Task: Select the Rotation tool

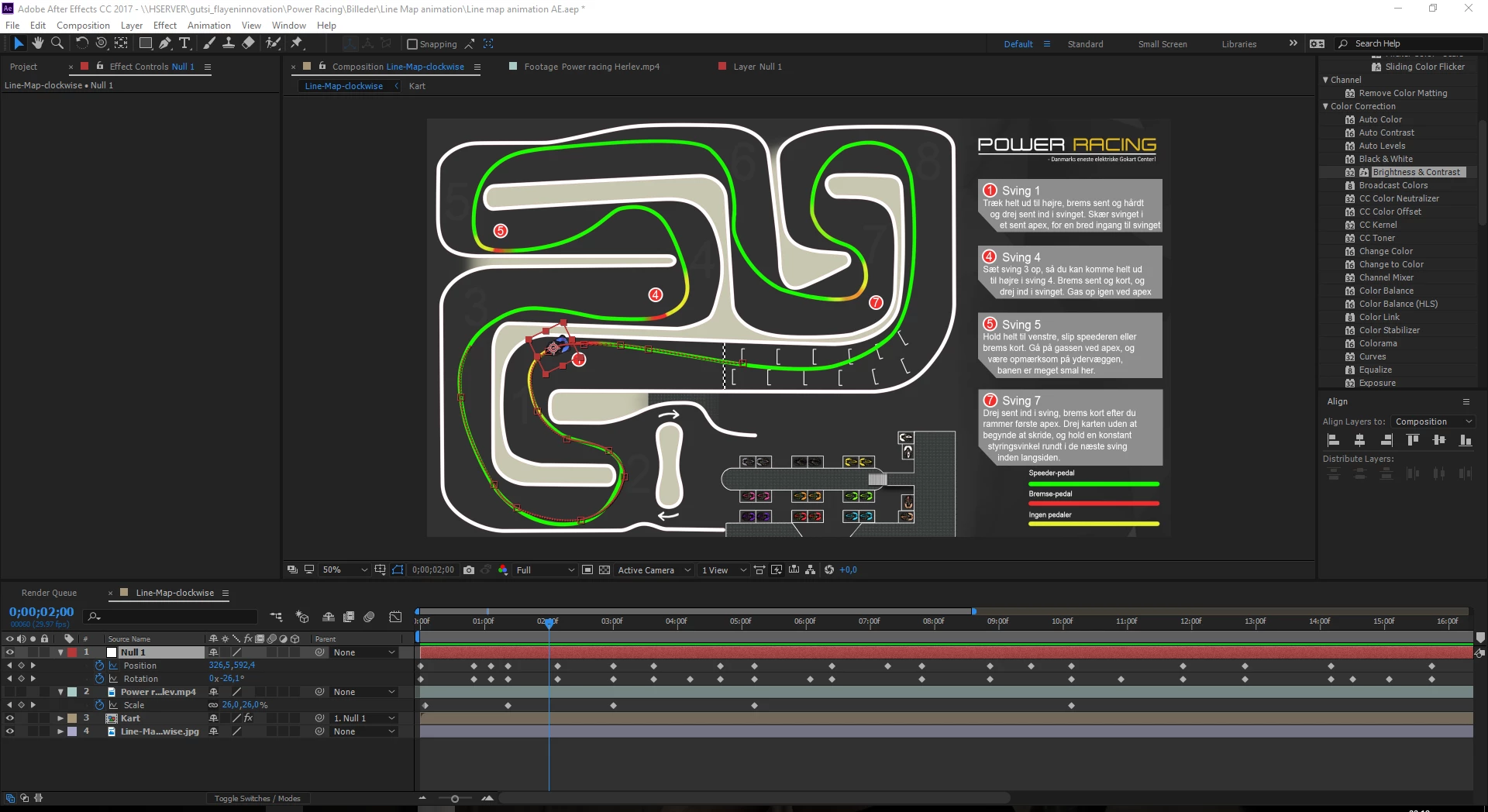Action: point(81,43)
